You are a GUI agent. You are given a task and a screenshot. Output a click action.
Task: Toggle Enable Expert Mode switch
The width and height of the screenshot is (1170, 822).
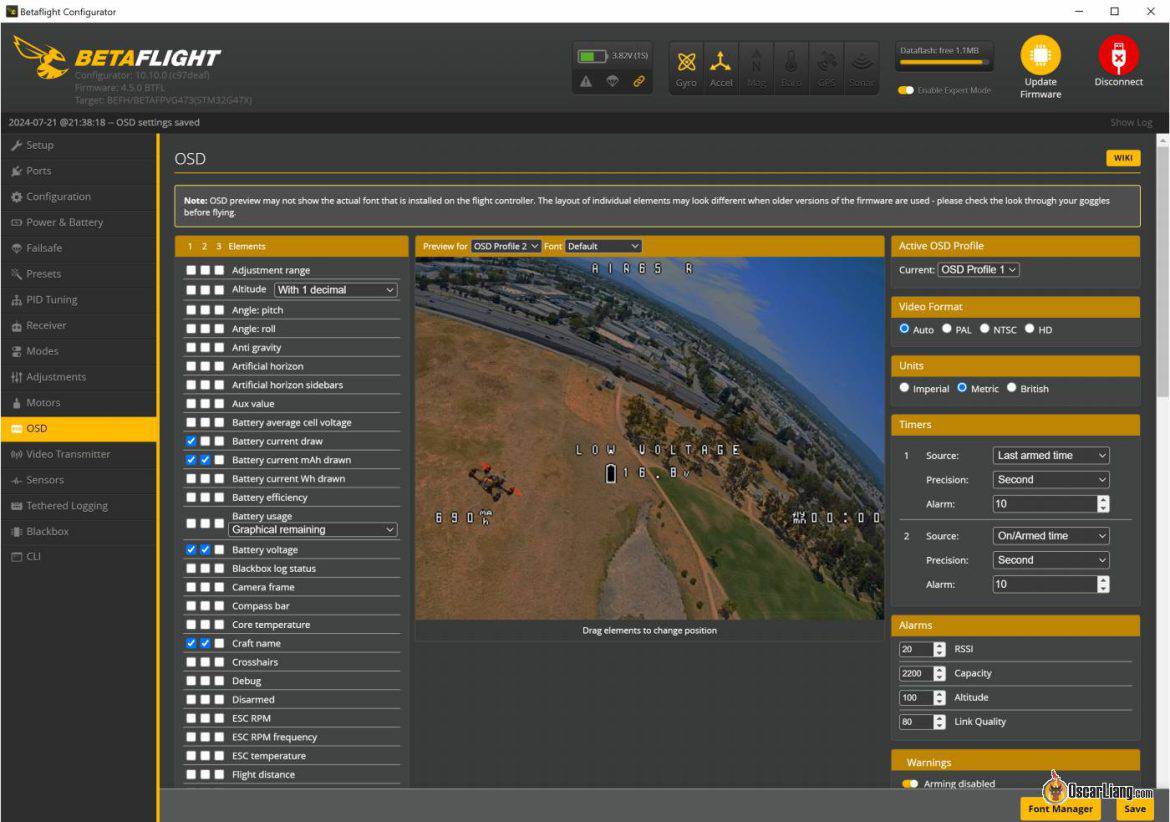point(906,90)
